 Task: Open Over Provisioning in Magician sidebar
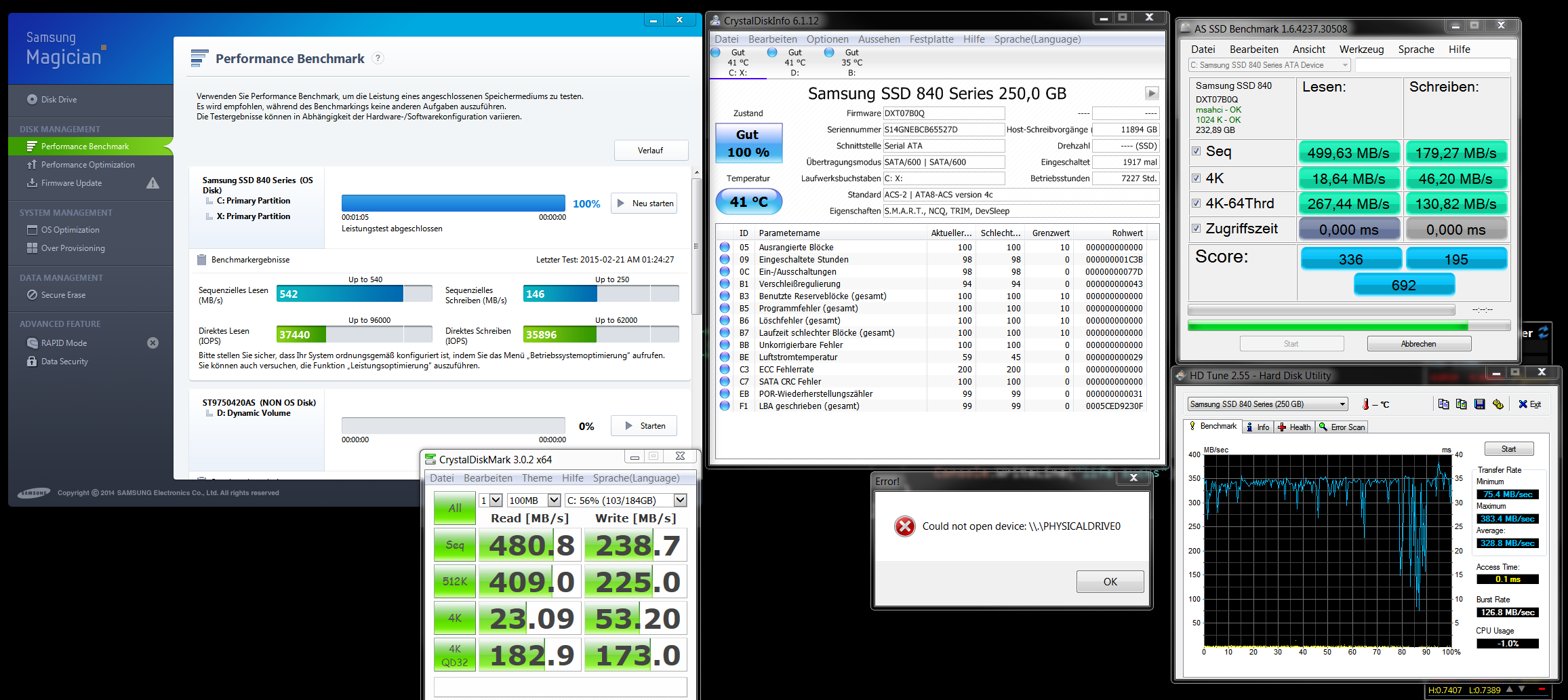point(66,248)
